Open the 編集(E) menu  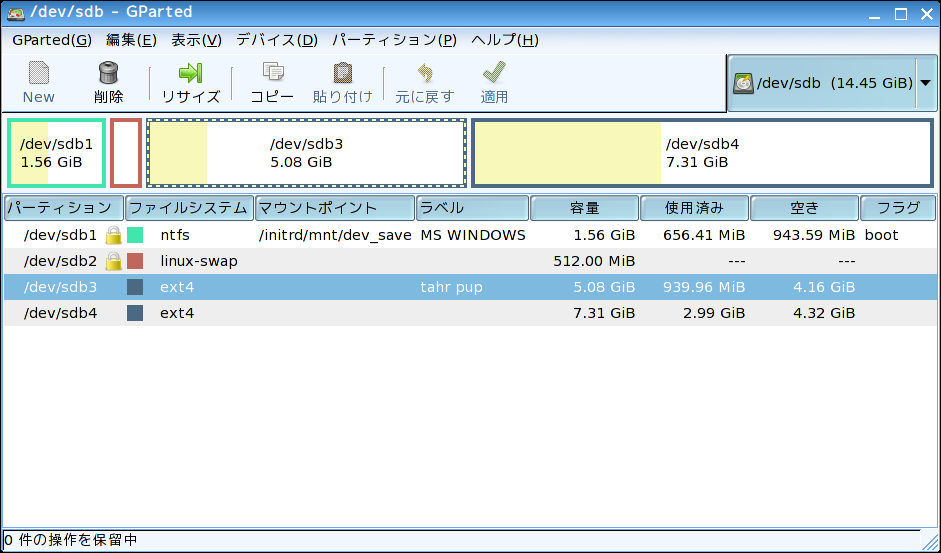pyautogui.click(x=131, y=40)
